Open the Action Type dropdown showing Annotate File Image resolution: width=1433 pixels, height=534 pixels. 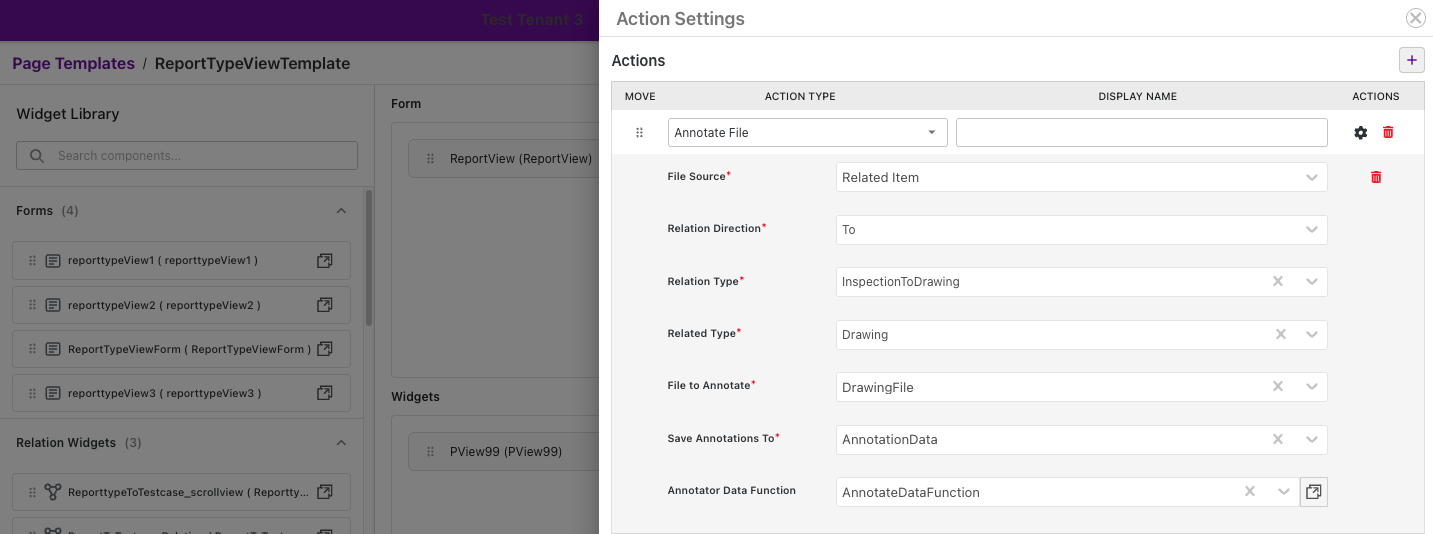807,133
